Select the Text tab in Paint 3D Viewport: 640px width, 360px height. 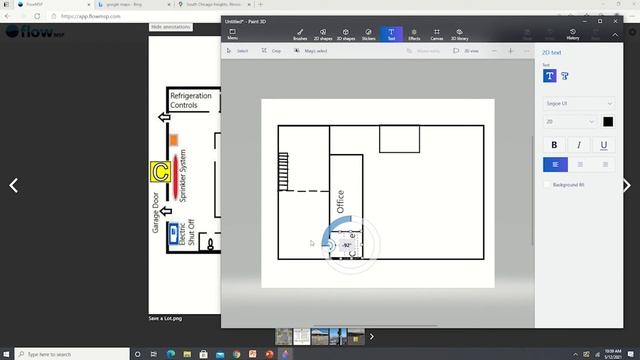[x=391, y=34]
